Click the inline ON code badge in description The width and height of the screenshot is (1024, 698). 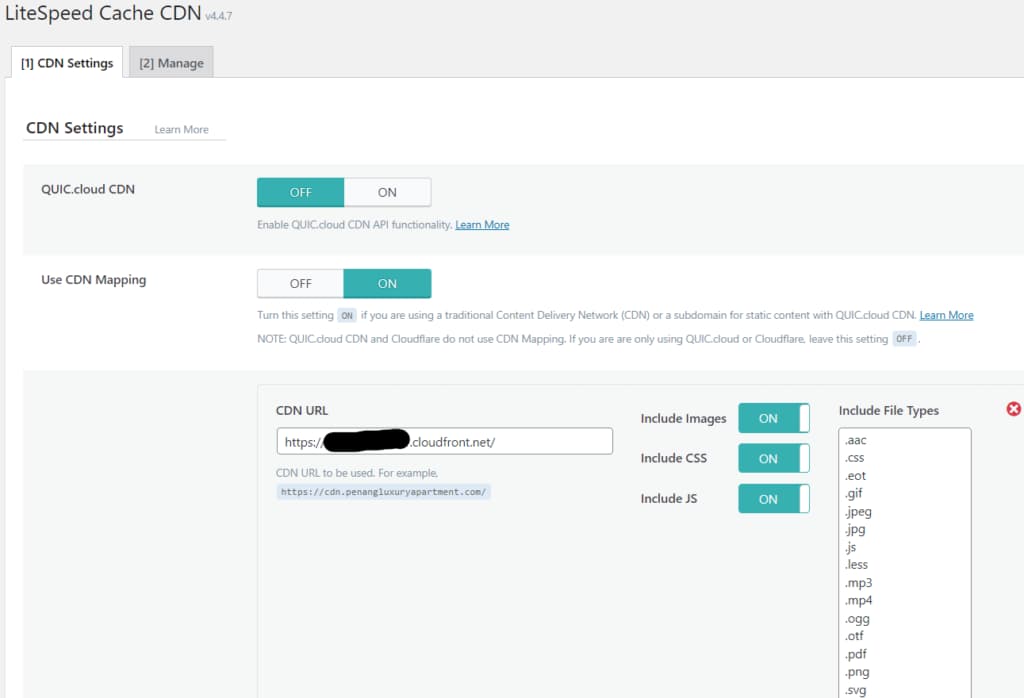347,315
